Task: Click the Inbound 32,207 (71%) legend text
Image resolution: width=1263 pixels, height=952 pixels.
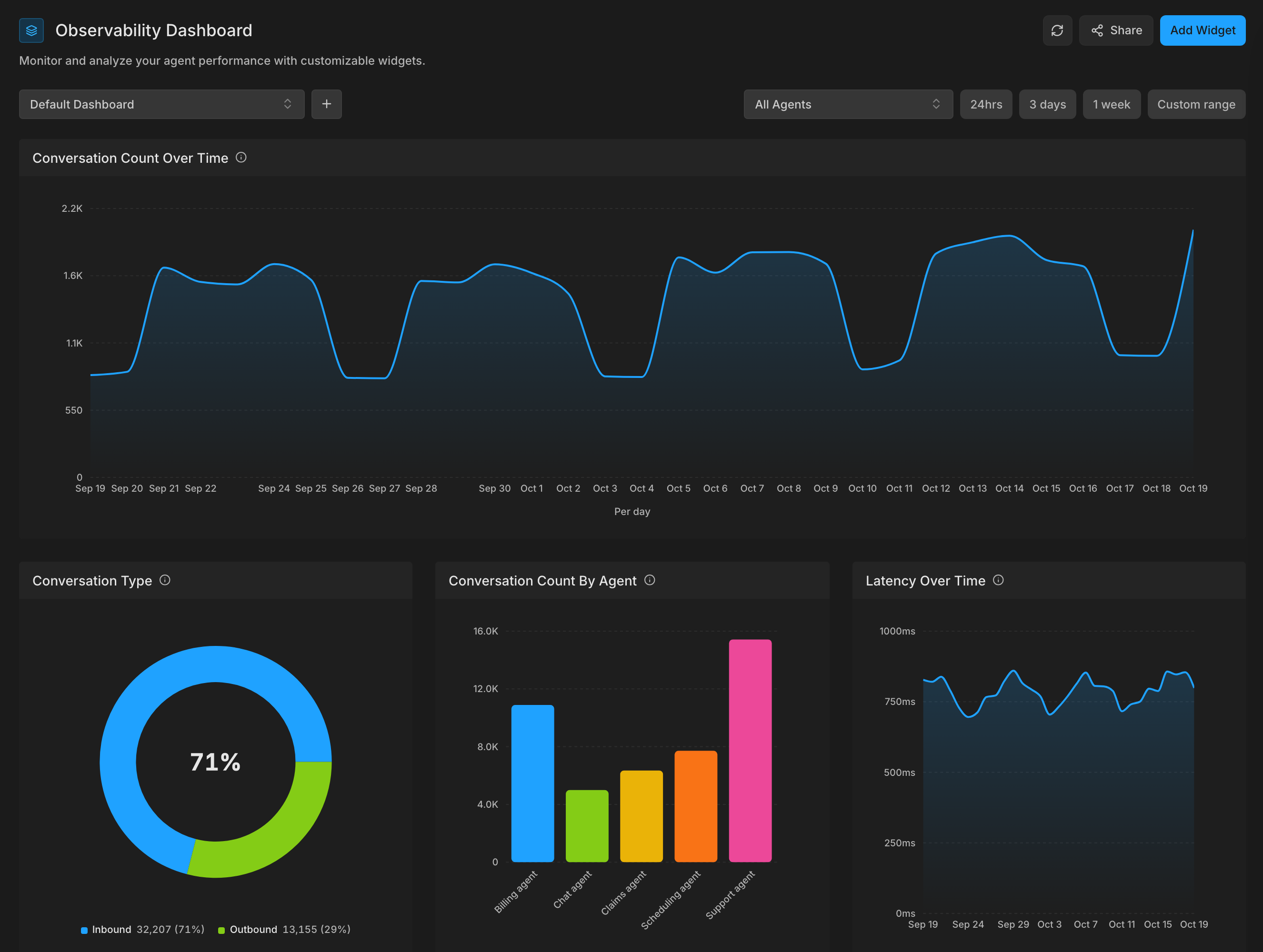Action: coord(148,930)
